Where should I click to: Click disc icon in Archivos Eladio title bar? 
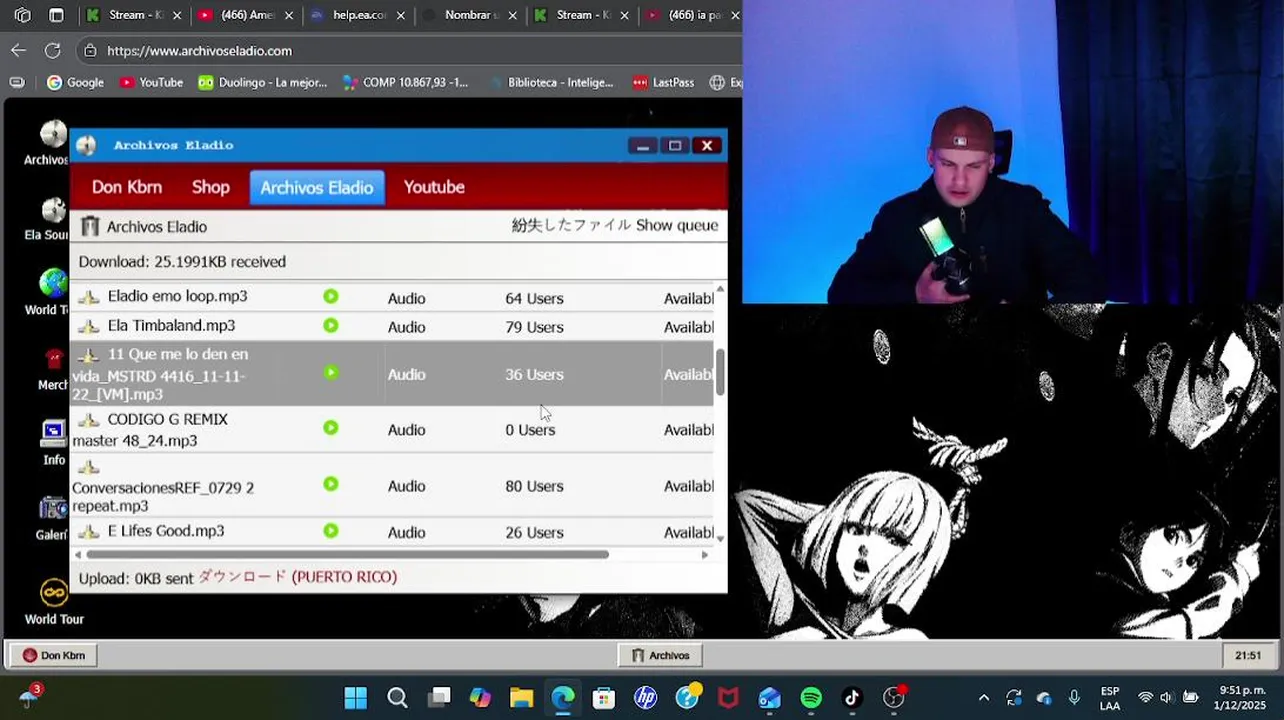click(87, 146)
